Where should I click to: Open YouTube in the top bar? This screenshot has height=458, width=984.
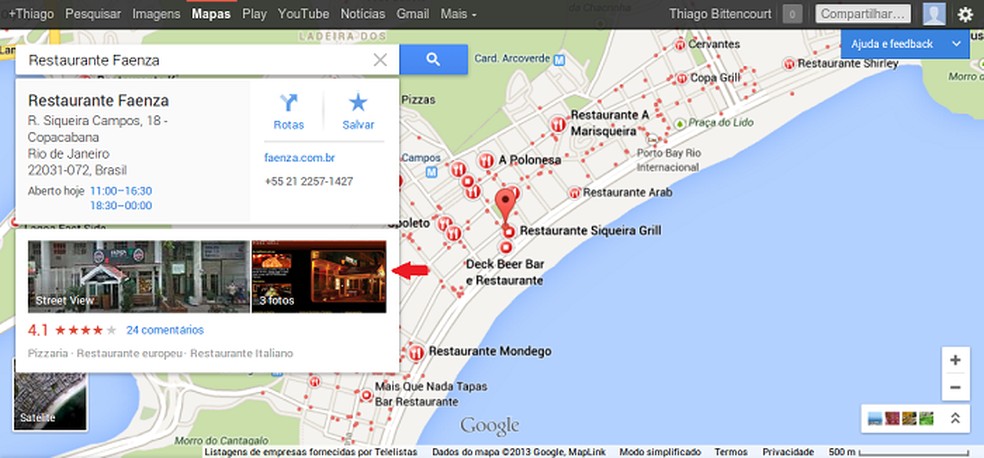[304, 14]
